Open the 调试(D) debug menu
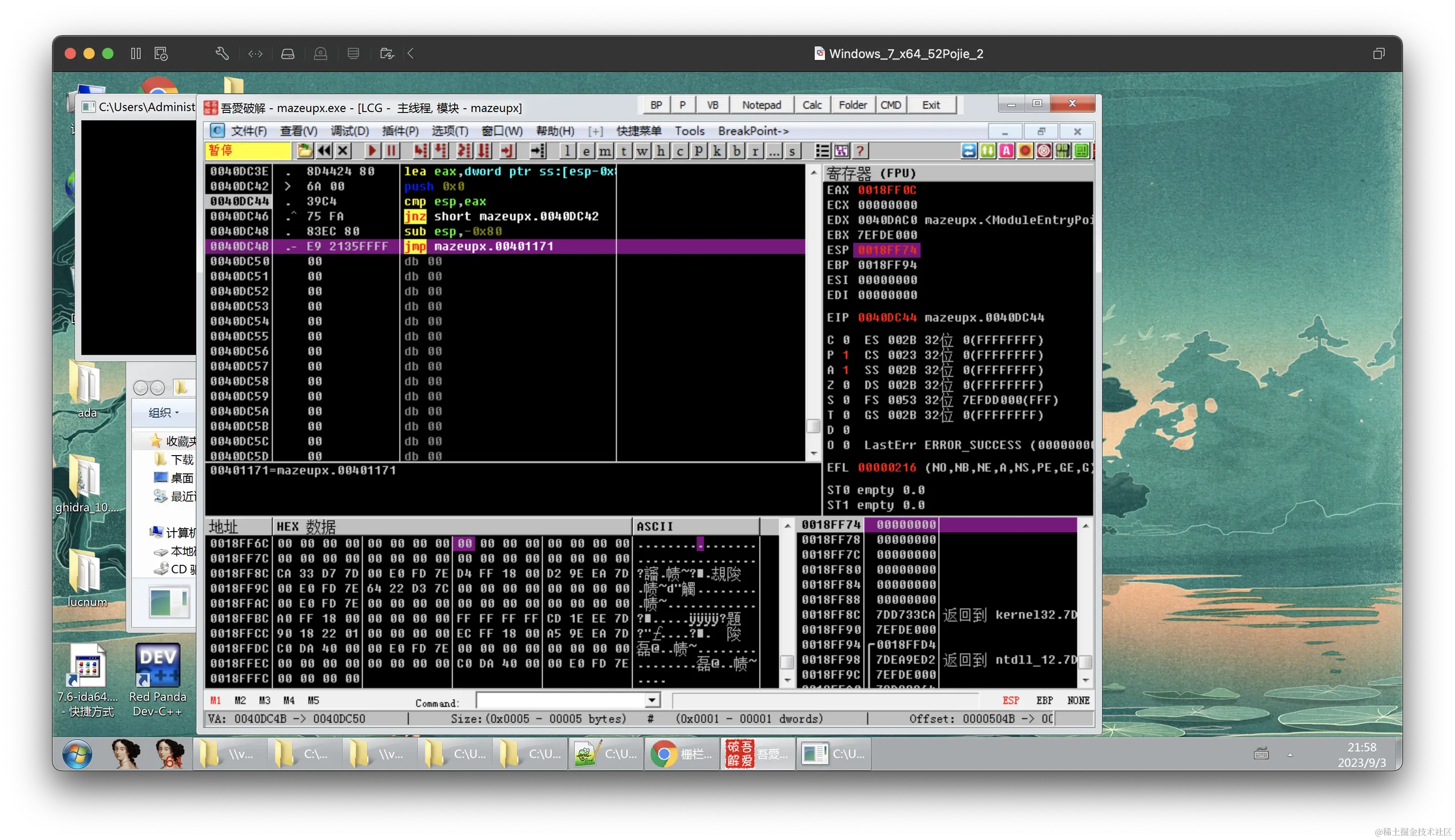The width and height of the screenshot is (1455, 840). (349, 131)
